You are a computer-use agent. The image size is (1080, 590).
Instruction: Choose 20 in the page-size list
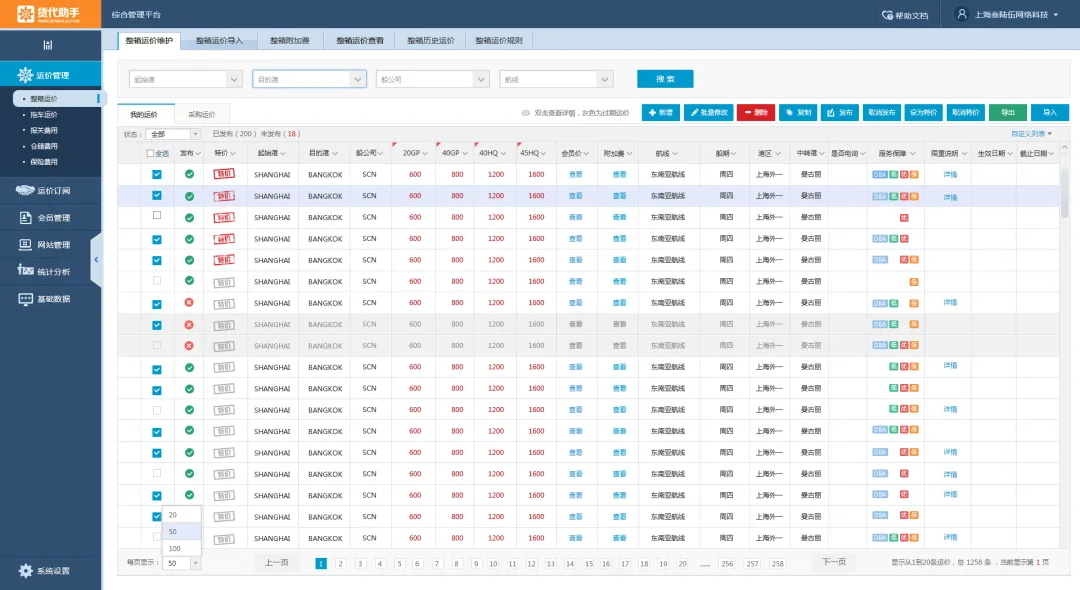point(182,515)
